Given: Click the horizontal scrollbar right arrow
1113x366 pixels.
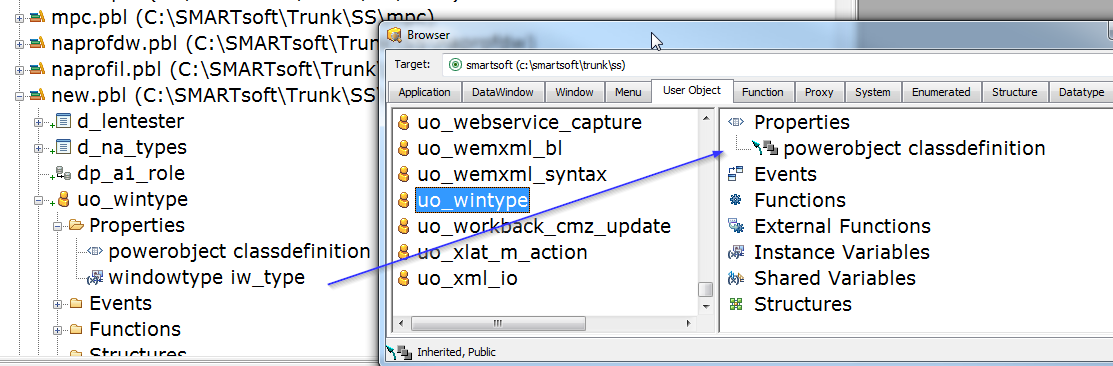Looking at the screenshot, I should [688, 323].
